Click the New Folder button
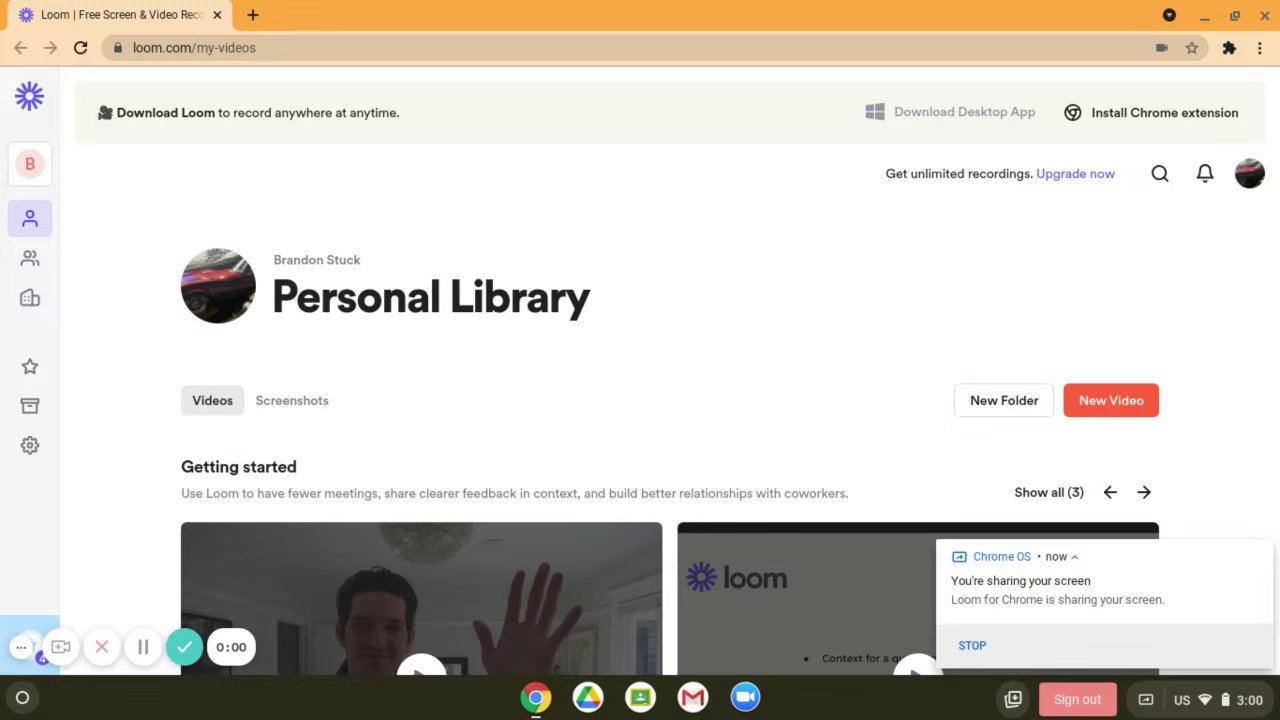 pos(1004,400)
